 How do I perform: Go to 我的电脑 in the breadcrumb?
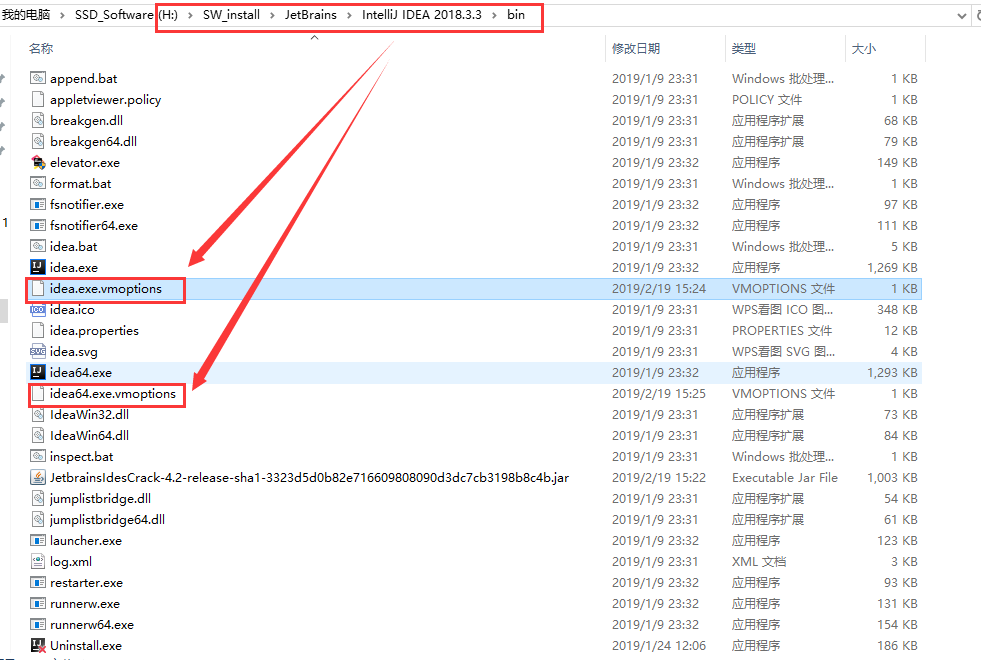click(26, 14)
